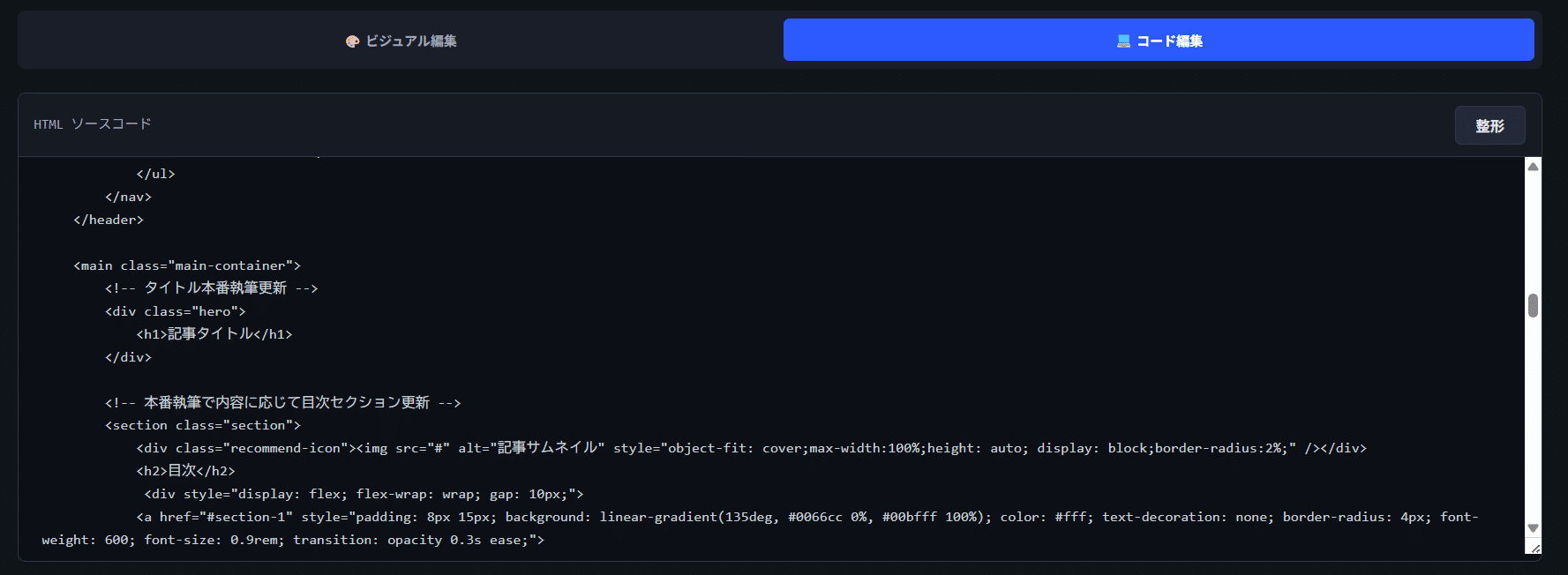This screenshot has width=1568, height=575.
Task: Click the <main class="main-container"> line
Action: (x=187, y=265)
